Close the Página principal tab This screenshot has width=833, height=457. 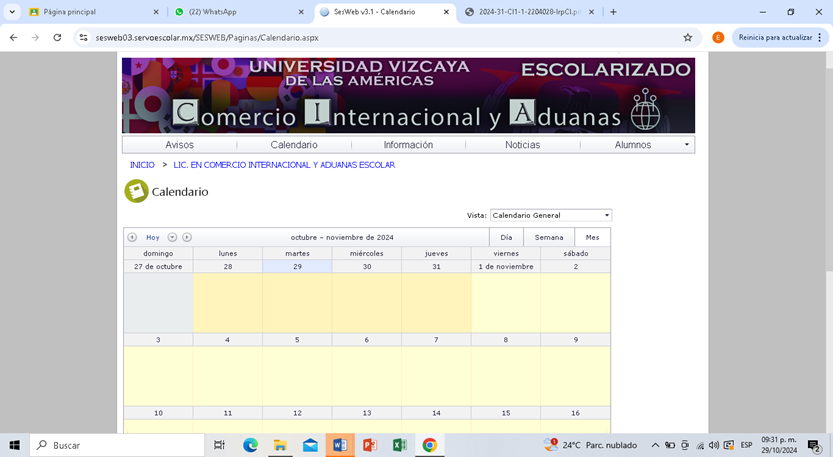156,12
